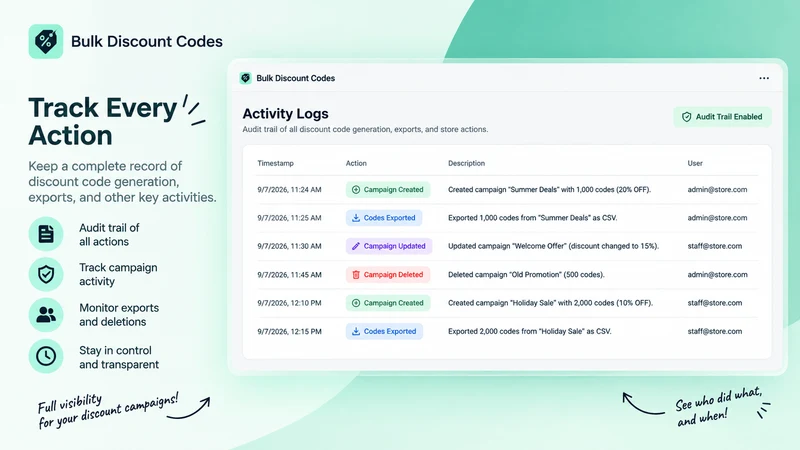Image resolution: width=800 pixels, height=450 pixels.
Task: Click Codes Exported badge at 12:15 PM
Action: (384, 332)
